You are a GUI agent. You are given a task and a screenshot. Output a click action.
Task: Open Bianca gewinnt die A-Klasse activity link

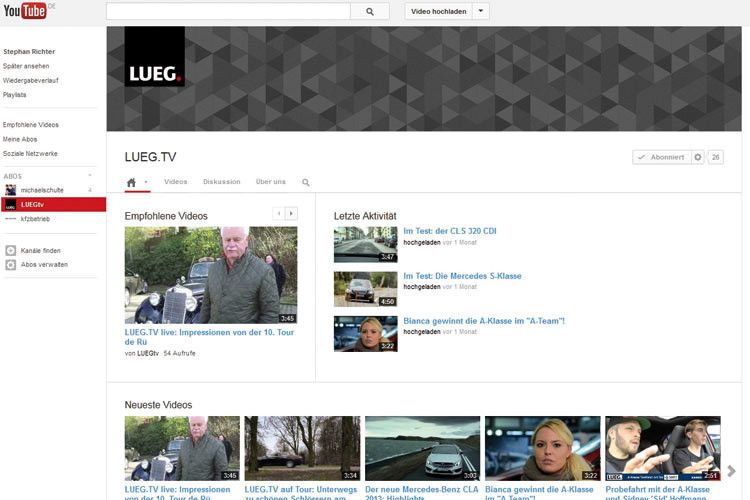click(x=484, y=321)
